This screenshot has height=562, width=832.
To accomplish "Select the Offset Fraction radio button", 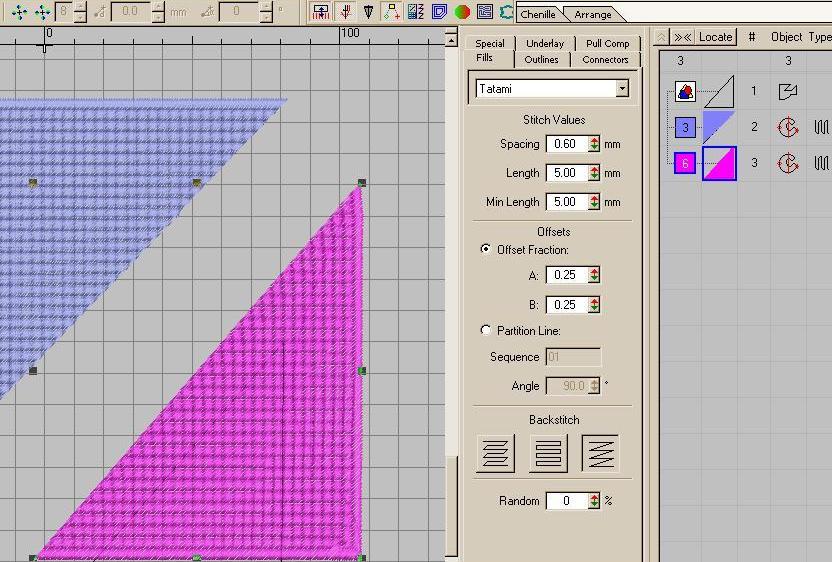I will coord(487,250).
